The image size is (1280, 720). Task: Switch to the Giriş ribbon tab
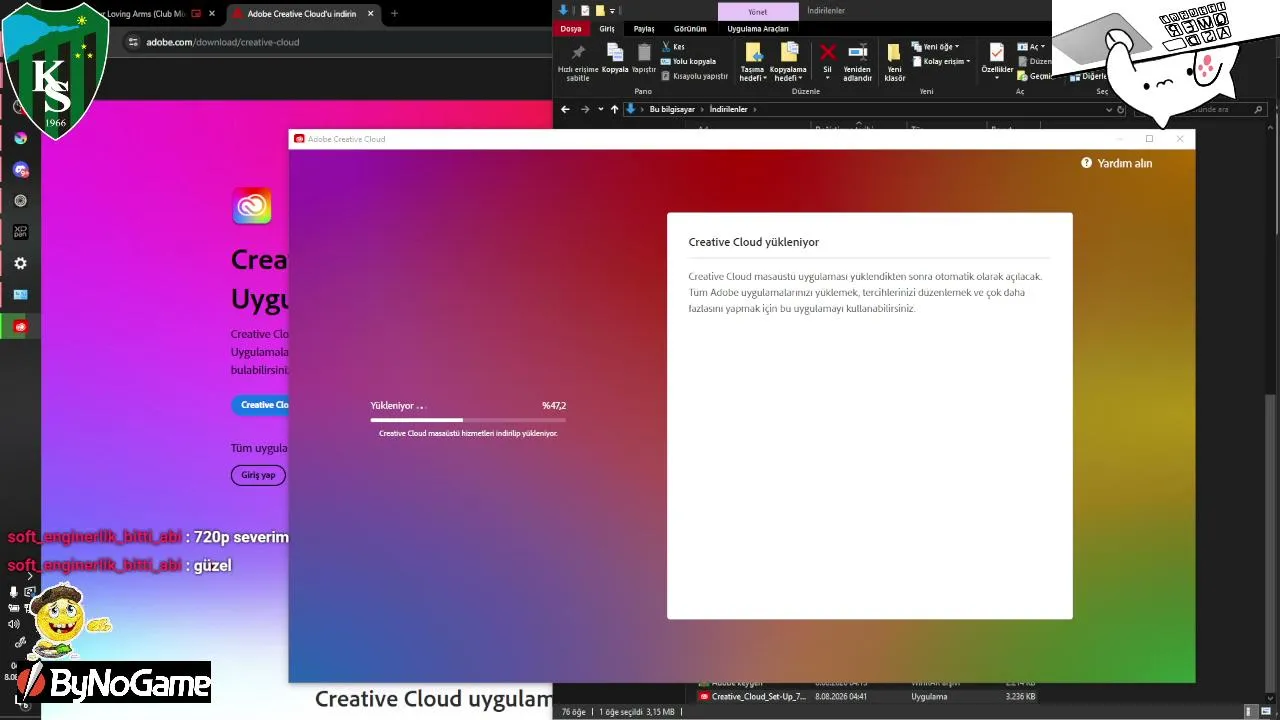coord(607,29)
